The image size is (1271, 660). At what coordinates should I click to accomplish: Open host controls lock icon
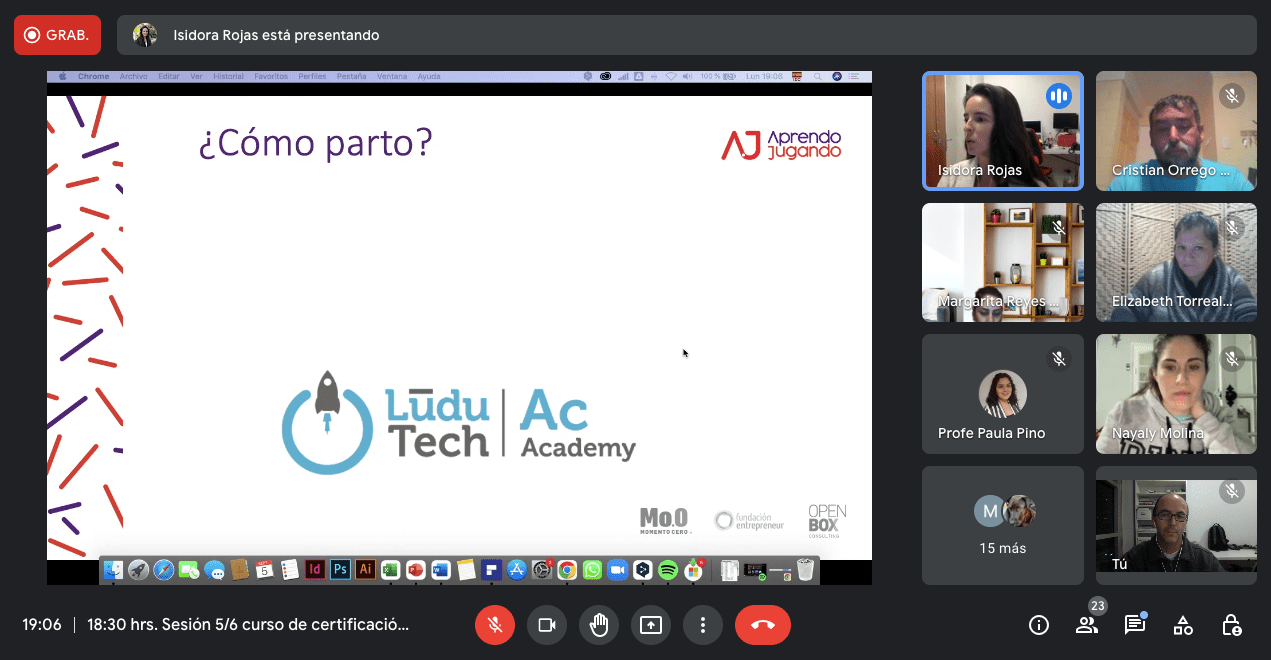pyautogui.click(x=1231, y=625)
